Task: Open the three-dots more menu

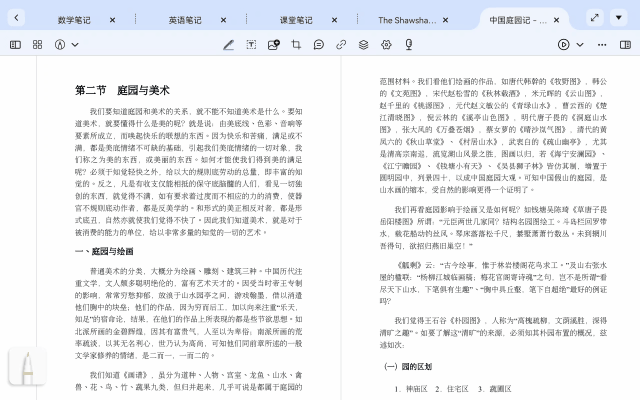Action: pos(602,45)
